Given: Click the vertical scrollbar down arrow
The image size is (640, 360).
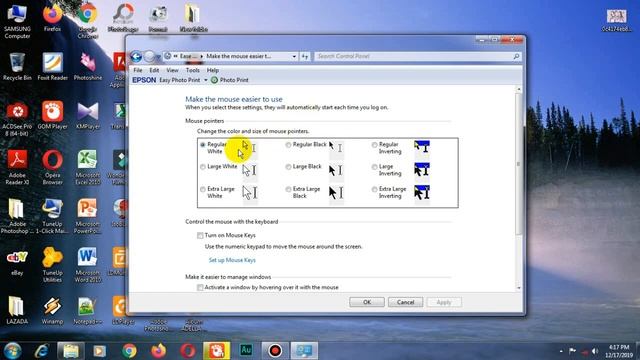Looking at the screenshot, I should click(x=519, y=288).
